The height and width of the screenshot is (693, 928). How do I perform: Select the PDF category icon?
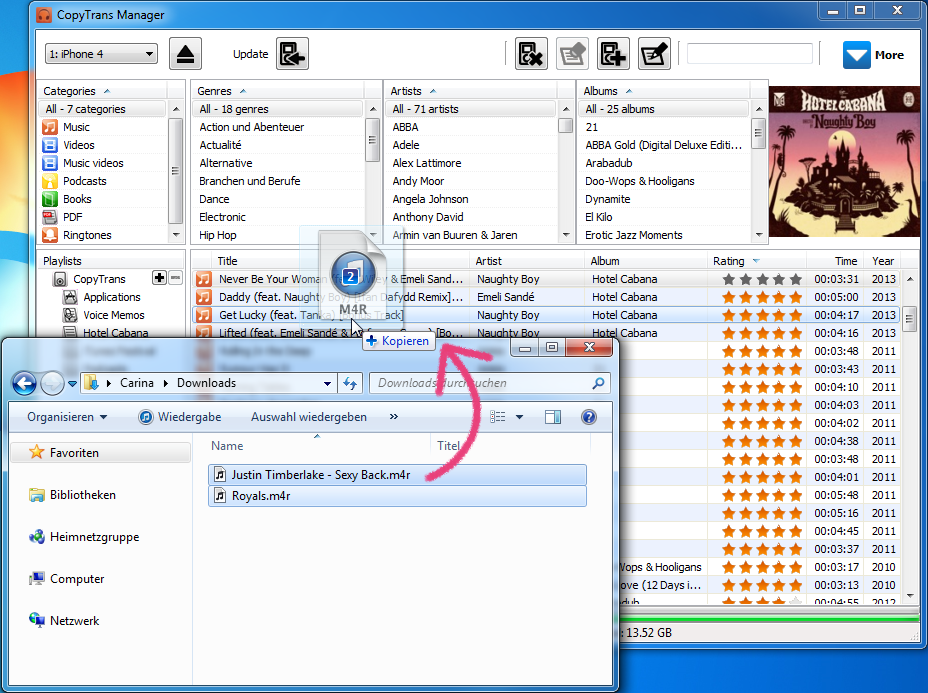click(x=50, y=217)
